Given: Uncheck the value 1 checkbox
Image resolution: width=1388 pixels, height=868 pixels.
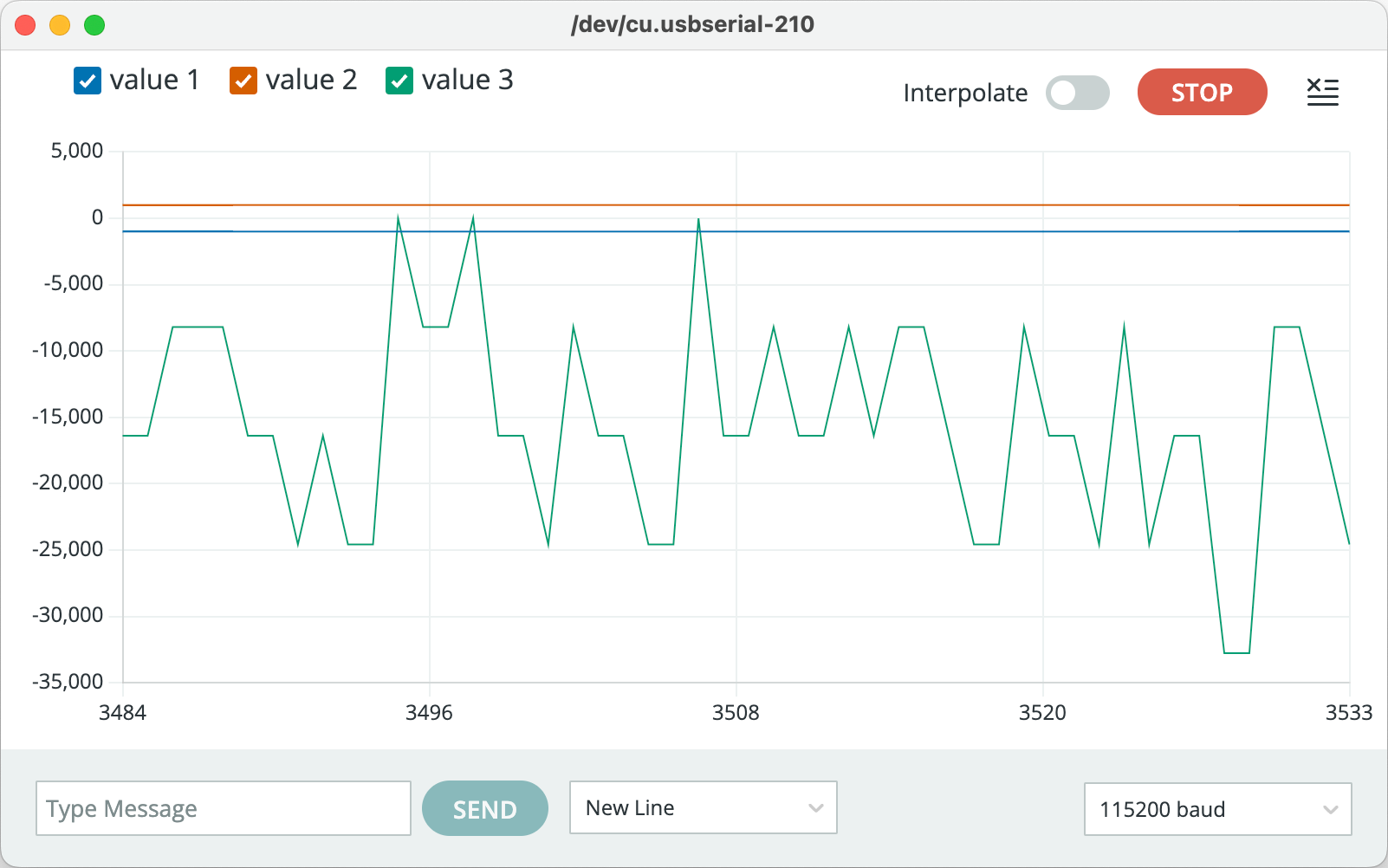Looking at the screenshot, I should pos(88,81).
